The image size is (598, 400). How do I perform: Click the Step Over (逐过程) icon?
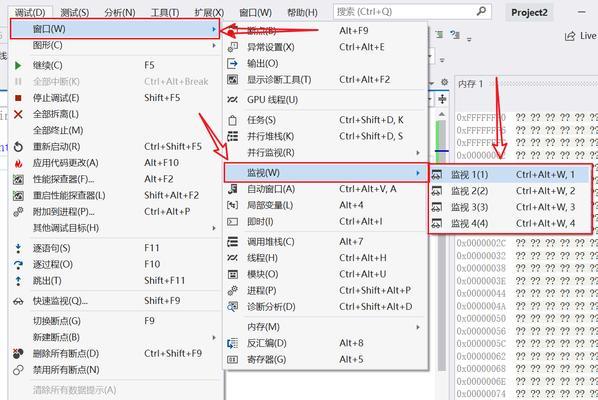18,265
